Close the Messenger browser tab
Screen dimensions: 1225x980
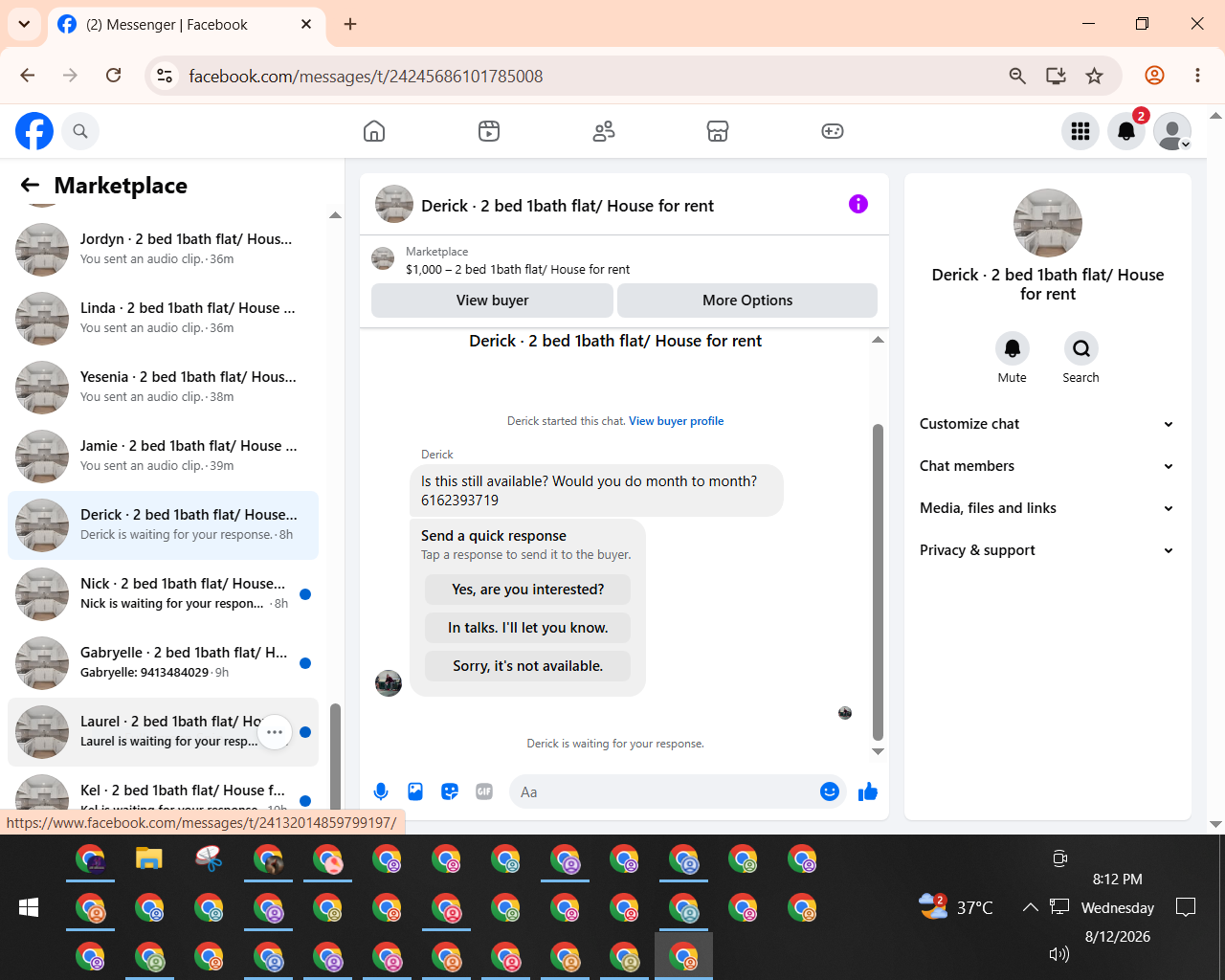pos(306,24)
